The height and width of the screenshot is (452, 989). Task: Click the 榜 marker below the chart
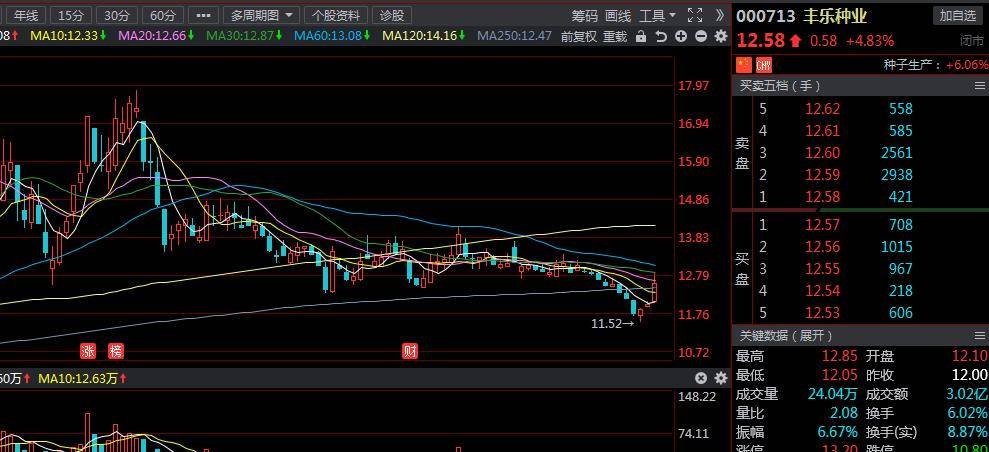(116, 350)
